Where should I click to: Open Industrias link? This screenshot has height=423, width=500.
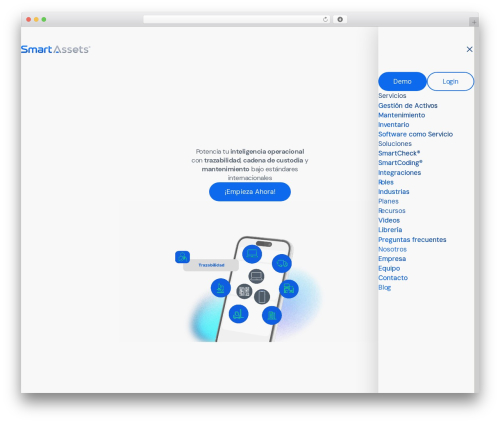pos(394,192)
